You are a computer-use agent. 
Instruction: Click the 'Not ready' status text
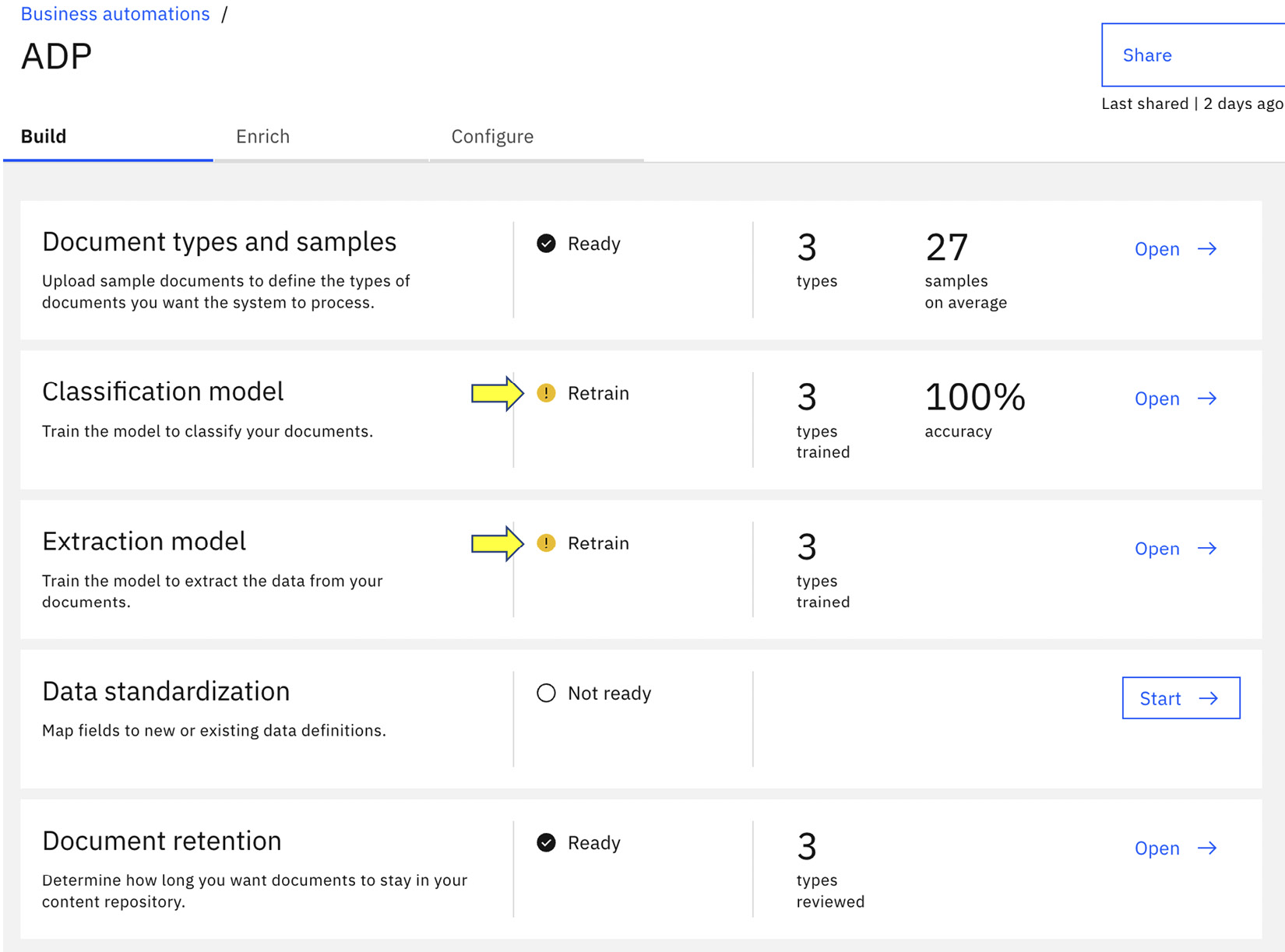(x=609, y=693)
